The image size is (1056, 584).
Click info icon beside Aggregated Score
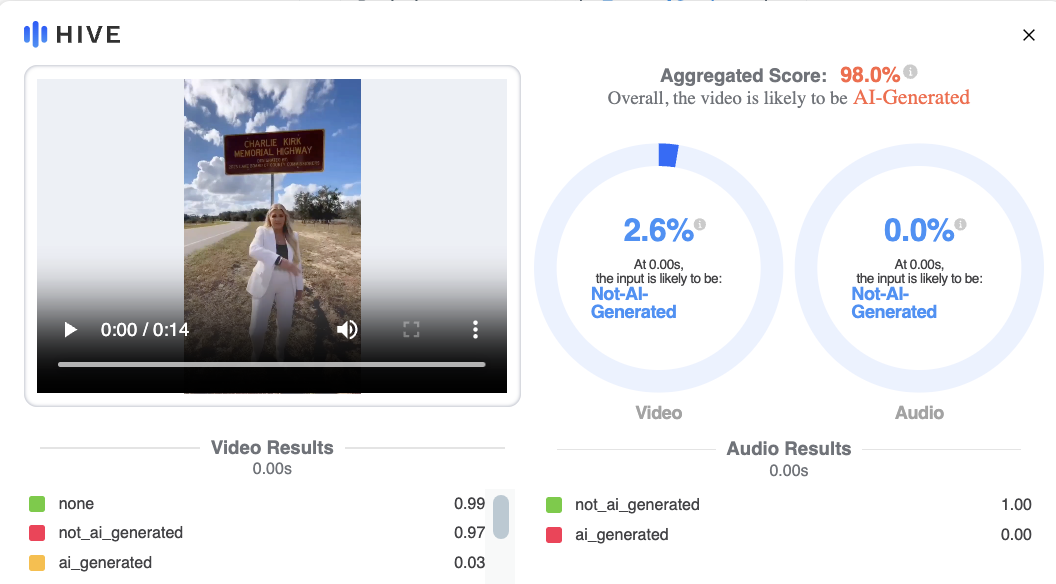(910, 72)
